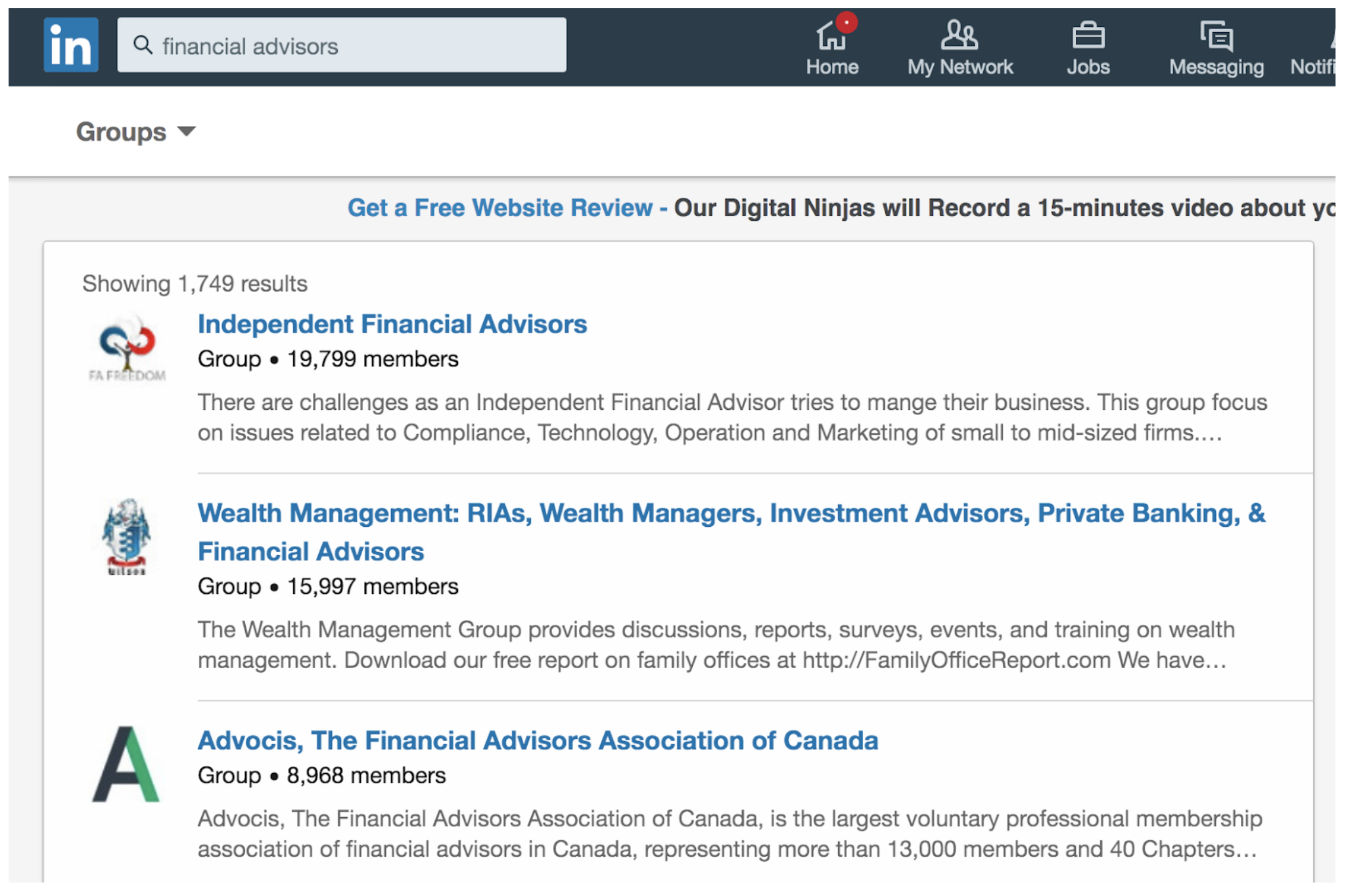The width and height of the screenshot is (1346, 896).
Task: Click the Advocis letter A logo
Action: pos(126,764)
